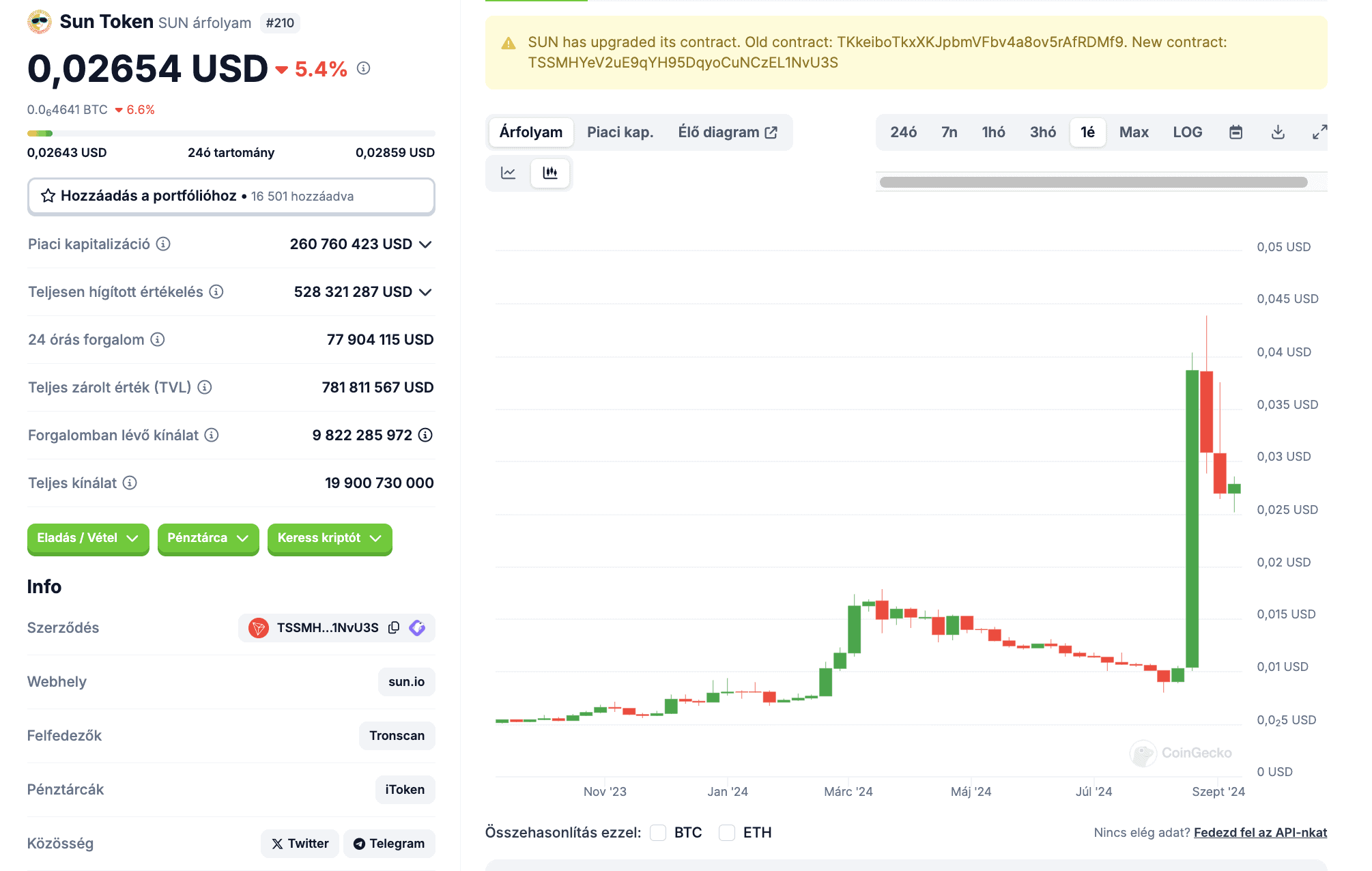Open info icon beside 24 órás forgalom
Screen dimensions: 1372x871
(x=158, y=339)
